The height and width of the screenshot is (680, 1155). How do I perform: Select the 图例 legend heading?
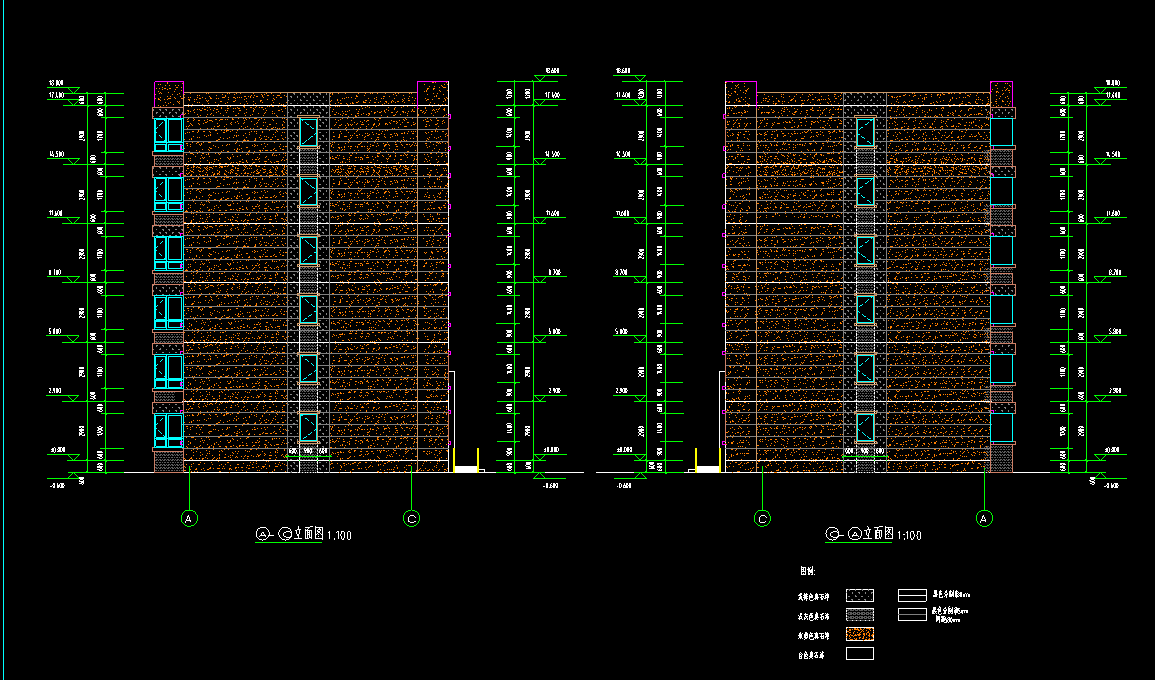(808, 571)
